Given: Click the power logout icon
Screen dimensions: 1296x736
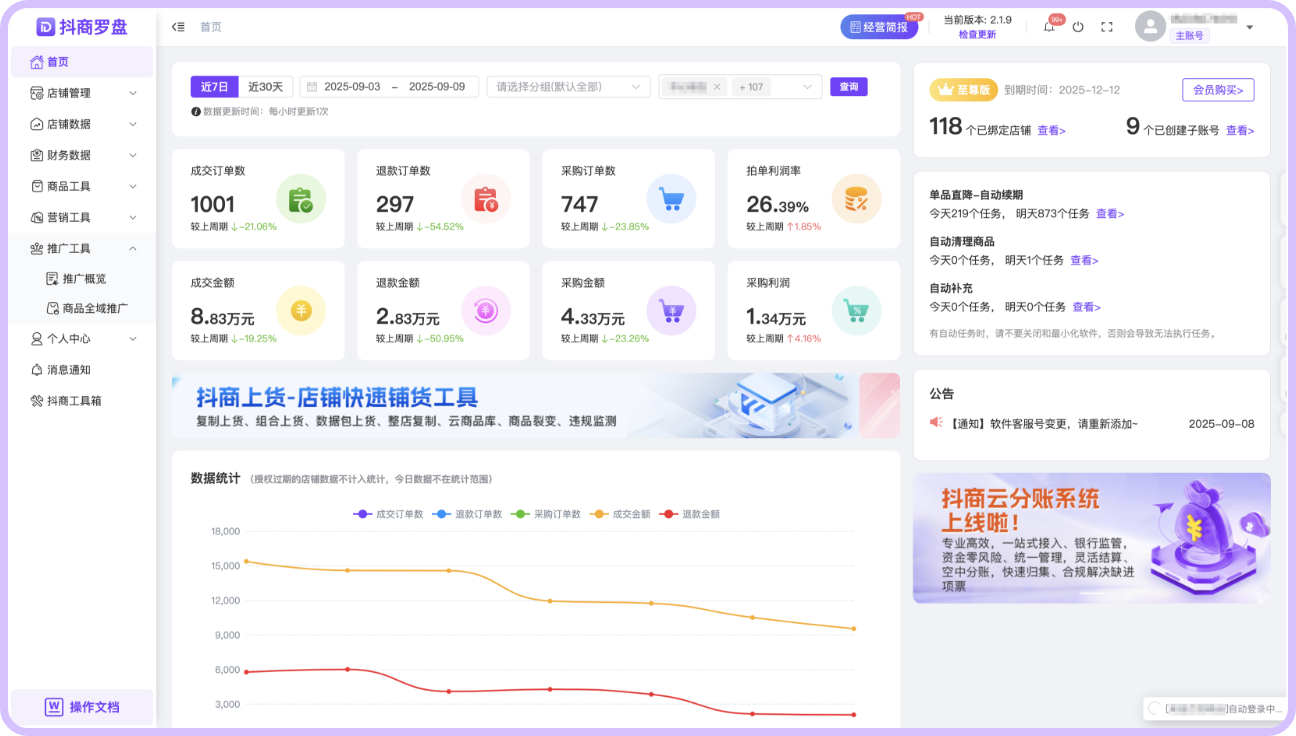Looking at the screenshot, I should [1078, 27].
